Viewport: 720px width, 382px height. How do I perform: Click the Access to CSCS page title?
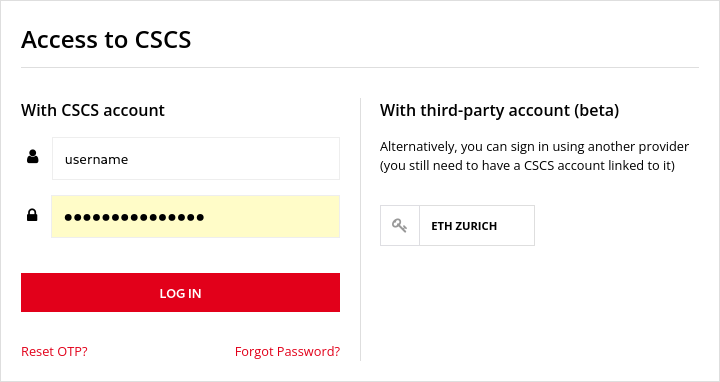[x=106, y=39]
